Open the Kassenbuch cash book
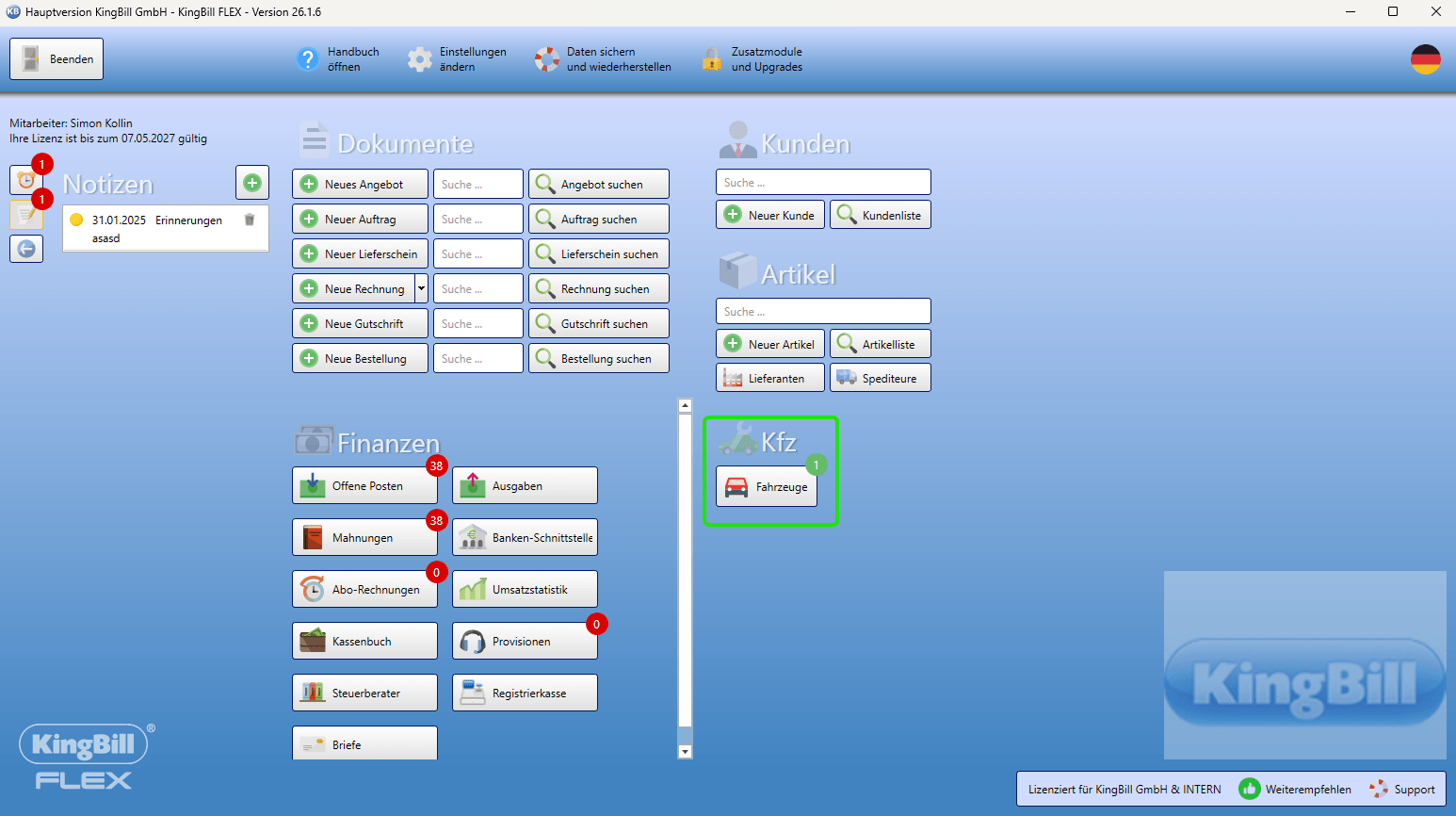Image resolution: width=1456 pixels, height=816 pixels. (x=364, y=641)
